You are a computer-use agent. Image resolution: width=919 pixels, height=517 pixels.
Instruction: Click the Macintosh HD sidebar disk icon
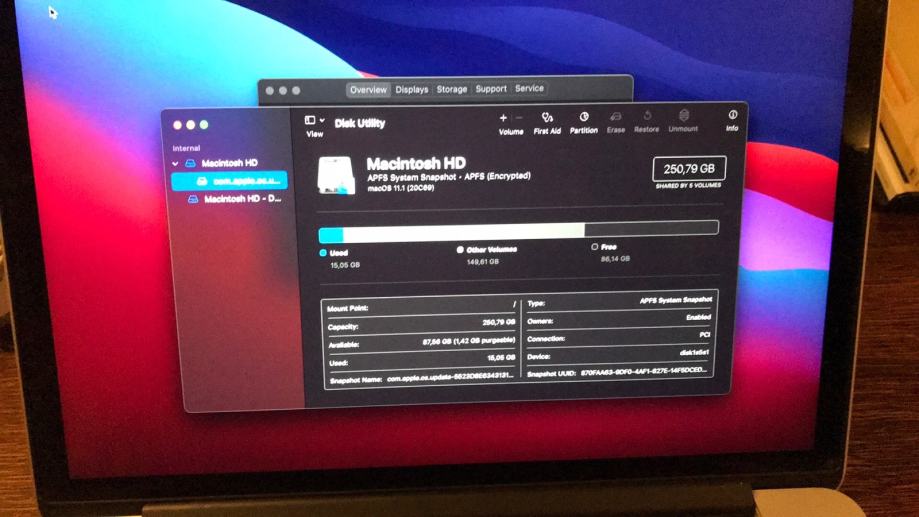[x=190, y=164]
